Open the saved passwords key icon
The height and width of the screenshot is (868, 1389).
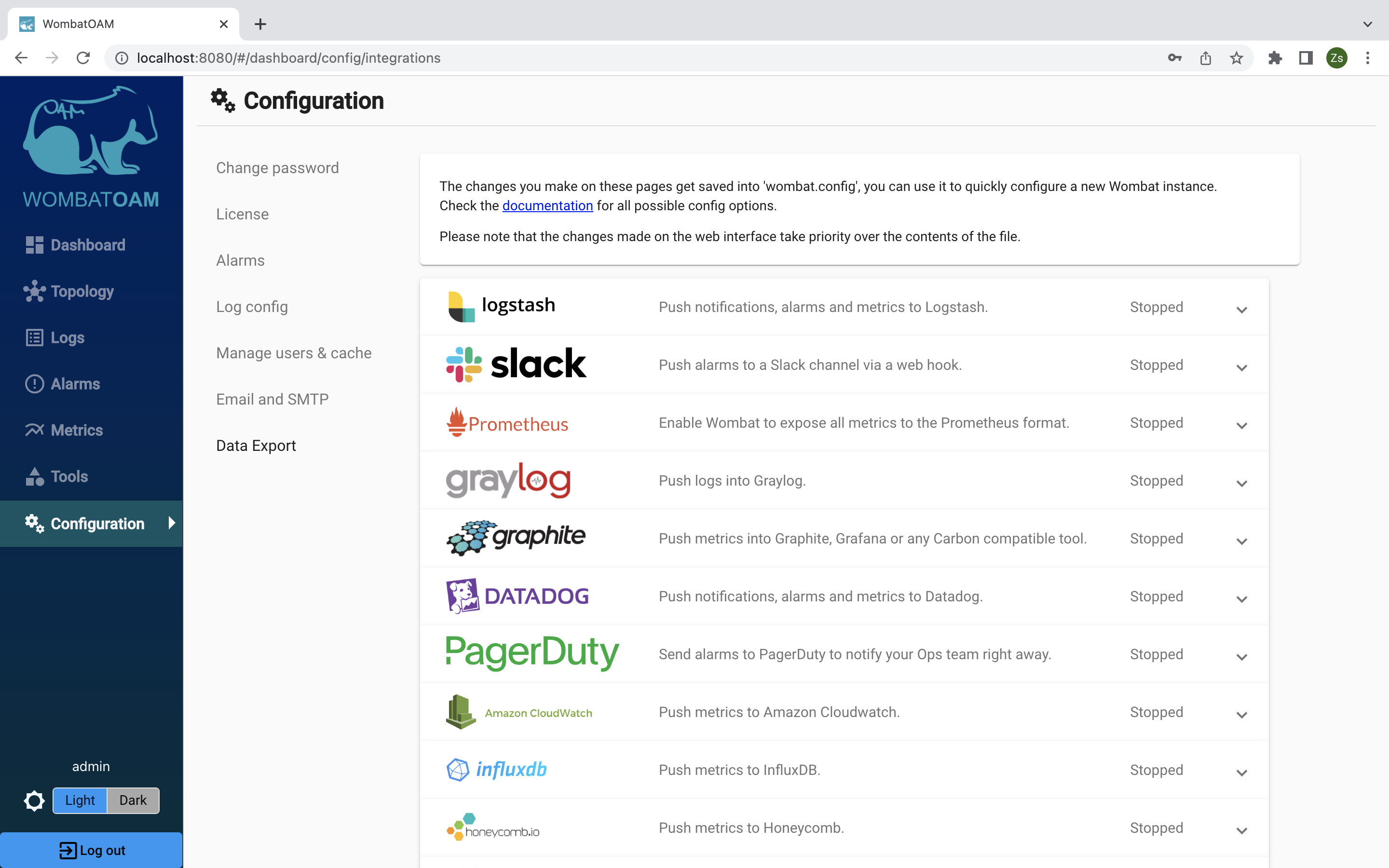[1174, 58]
